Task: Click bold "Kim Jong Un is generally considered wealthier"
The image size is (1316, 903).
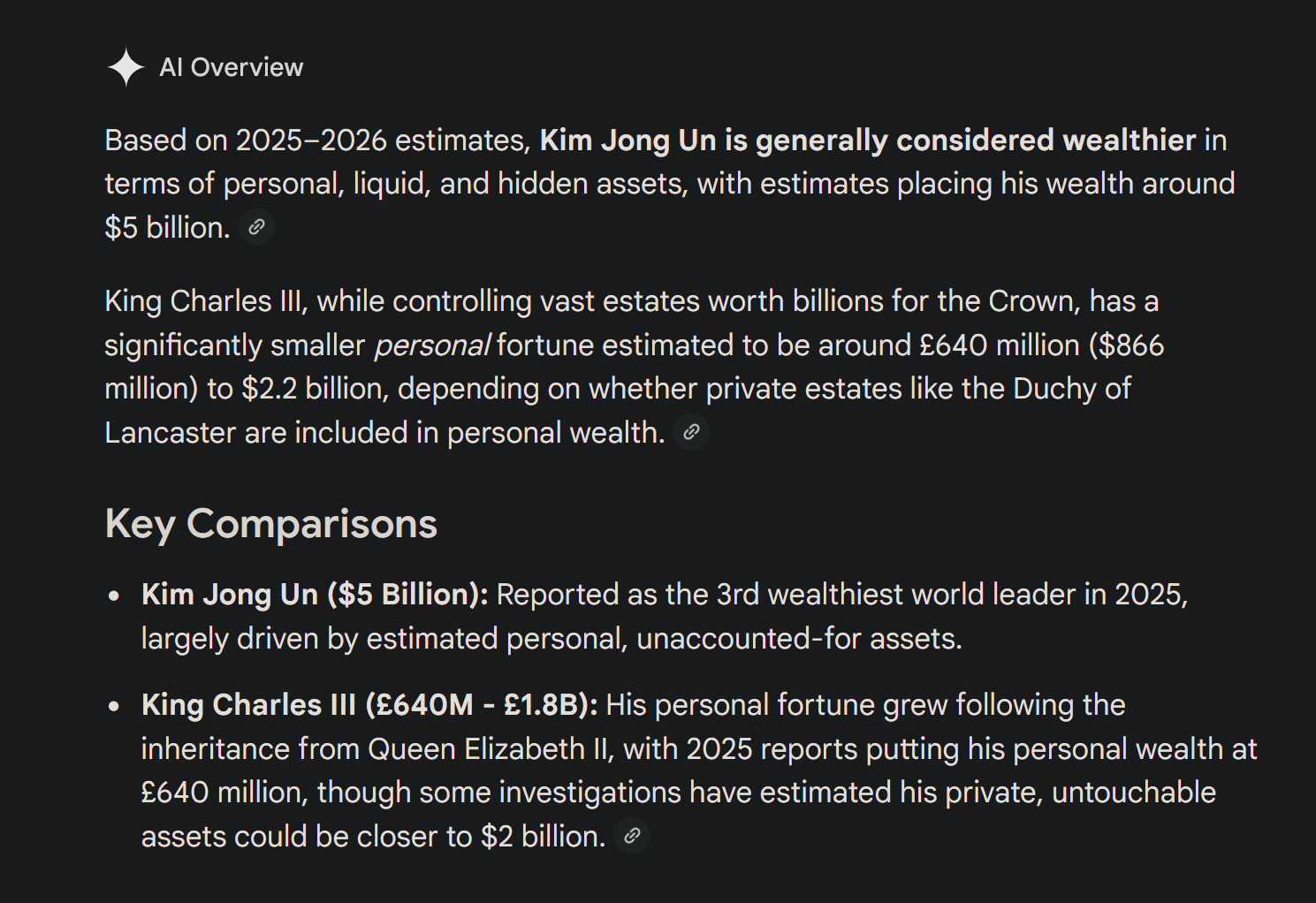Action: (x=867, y=140)
